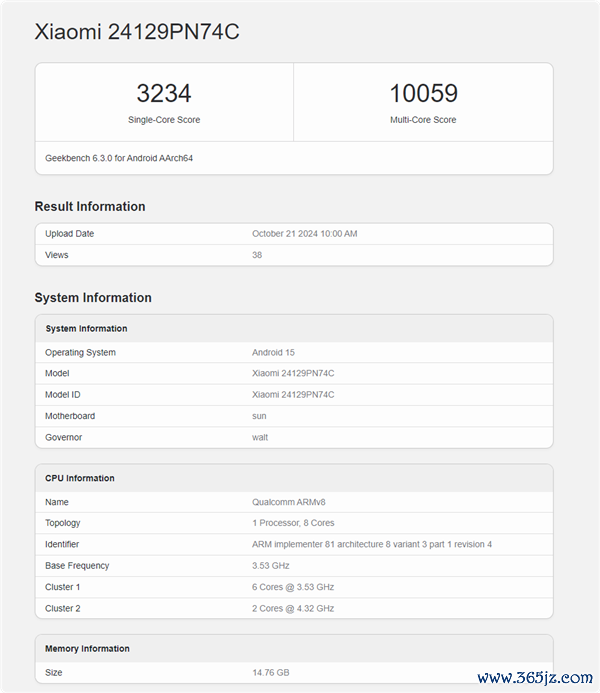Select the Android 15 value
The height and width of the screenshot is (693, 600).
[x=273, y=353]
